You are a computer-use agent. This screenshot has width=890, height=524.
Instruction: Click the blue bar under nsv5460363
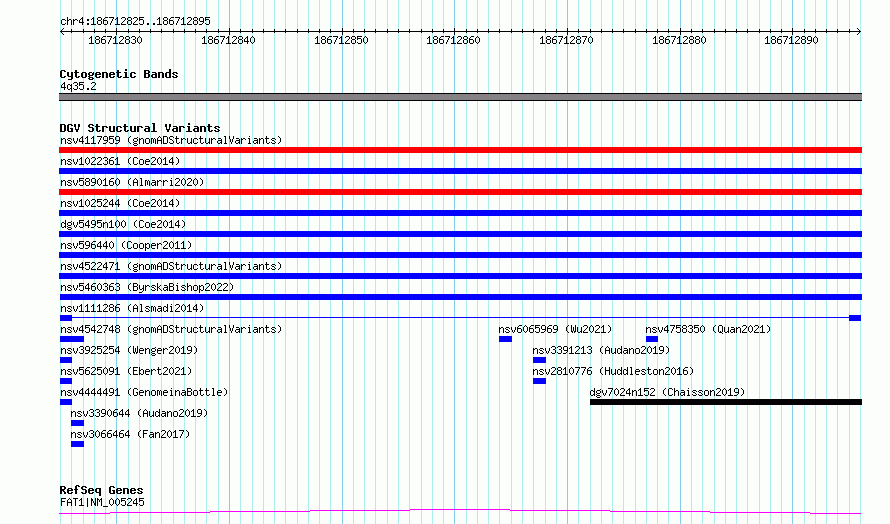(x=460, y=297)
